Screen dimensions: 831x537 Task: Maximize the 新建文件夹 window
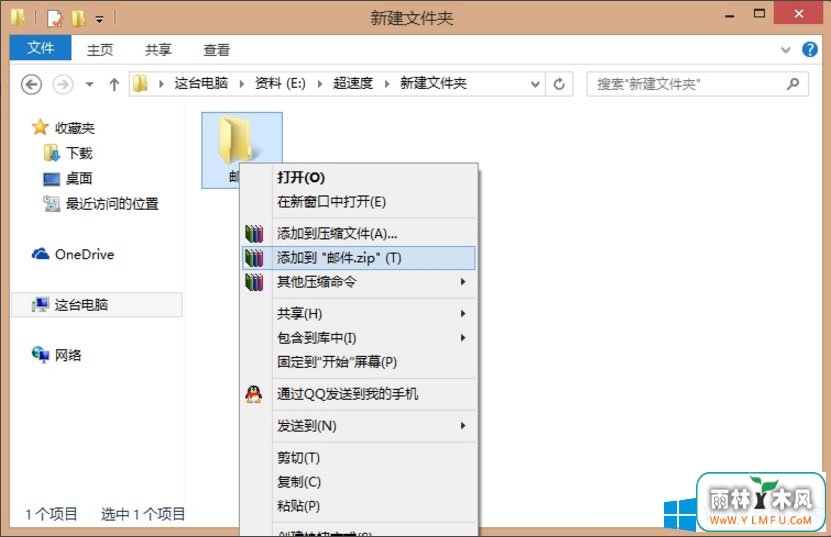click(x=759, y=14)
